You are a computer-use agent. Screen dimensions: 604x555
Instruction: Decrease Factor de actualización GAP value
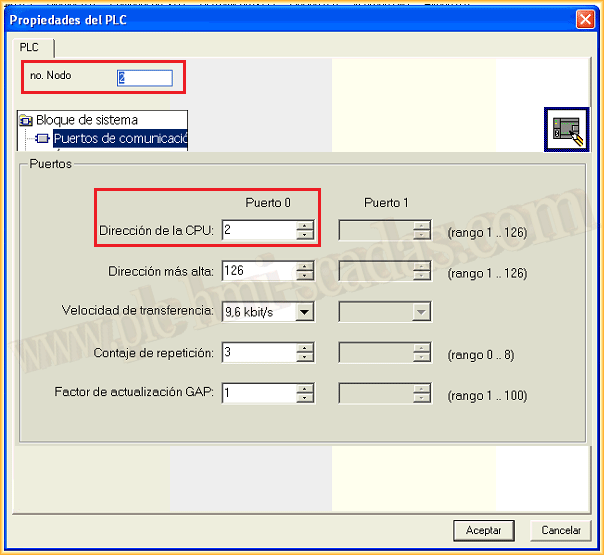[x=305, y=399]
